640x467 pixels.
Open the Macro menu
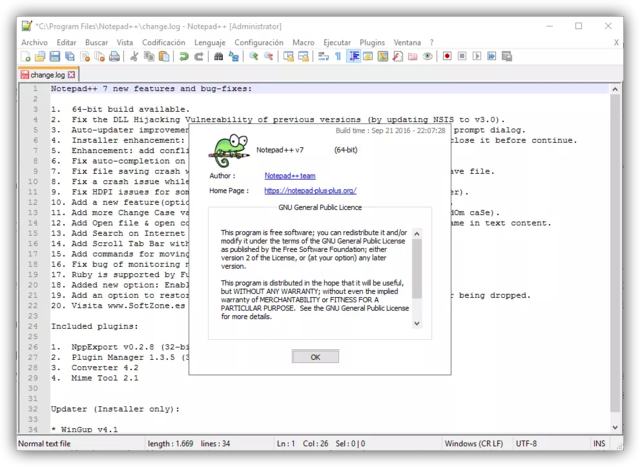coord(303,42)
